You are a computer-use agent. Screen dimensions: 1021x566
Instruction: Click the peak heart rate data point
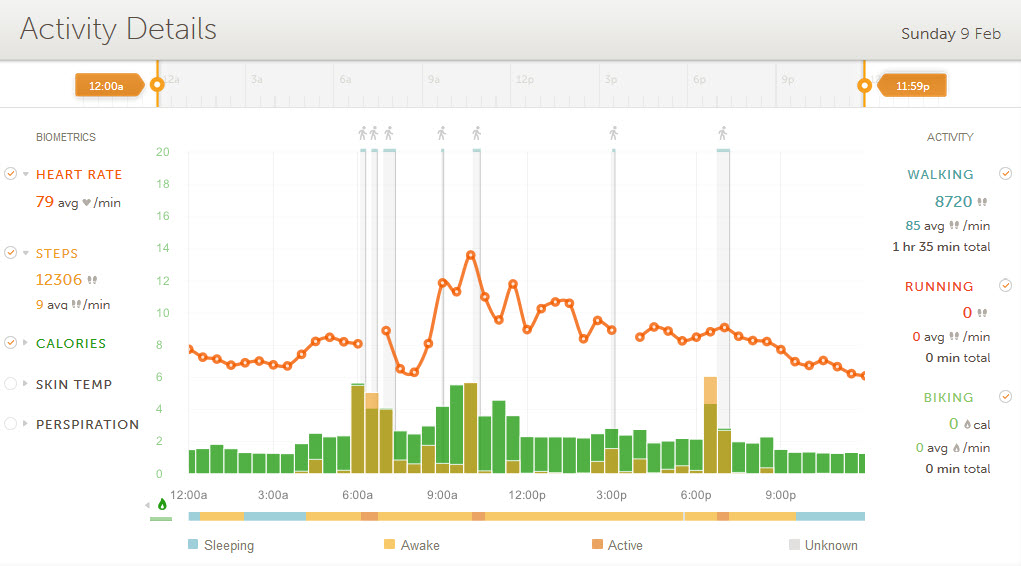[x=470, y=255]
